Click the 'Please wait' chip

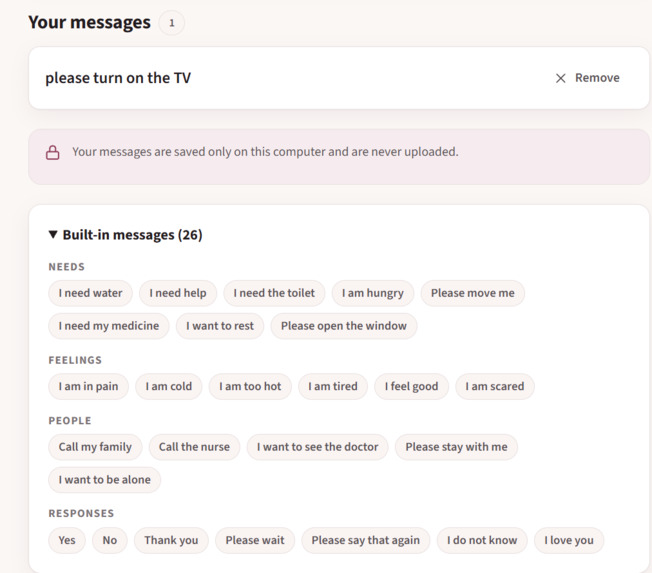(x=255, y=541)
